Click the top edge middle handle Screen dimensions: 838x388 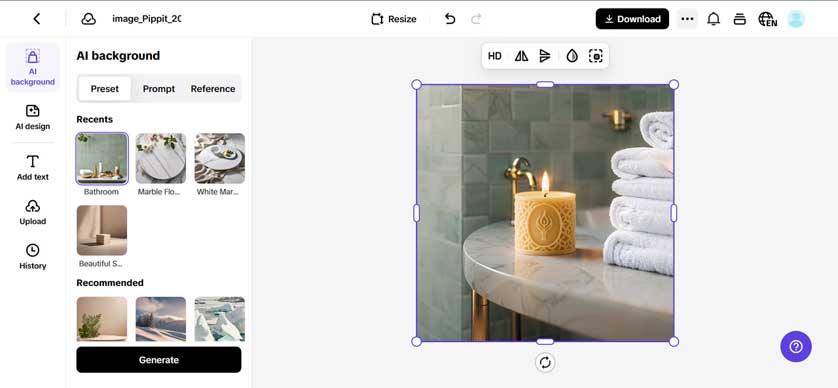coord(545,84)
